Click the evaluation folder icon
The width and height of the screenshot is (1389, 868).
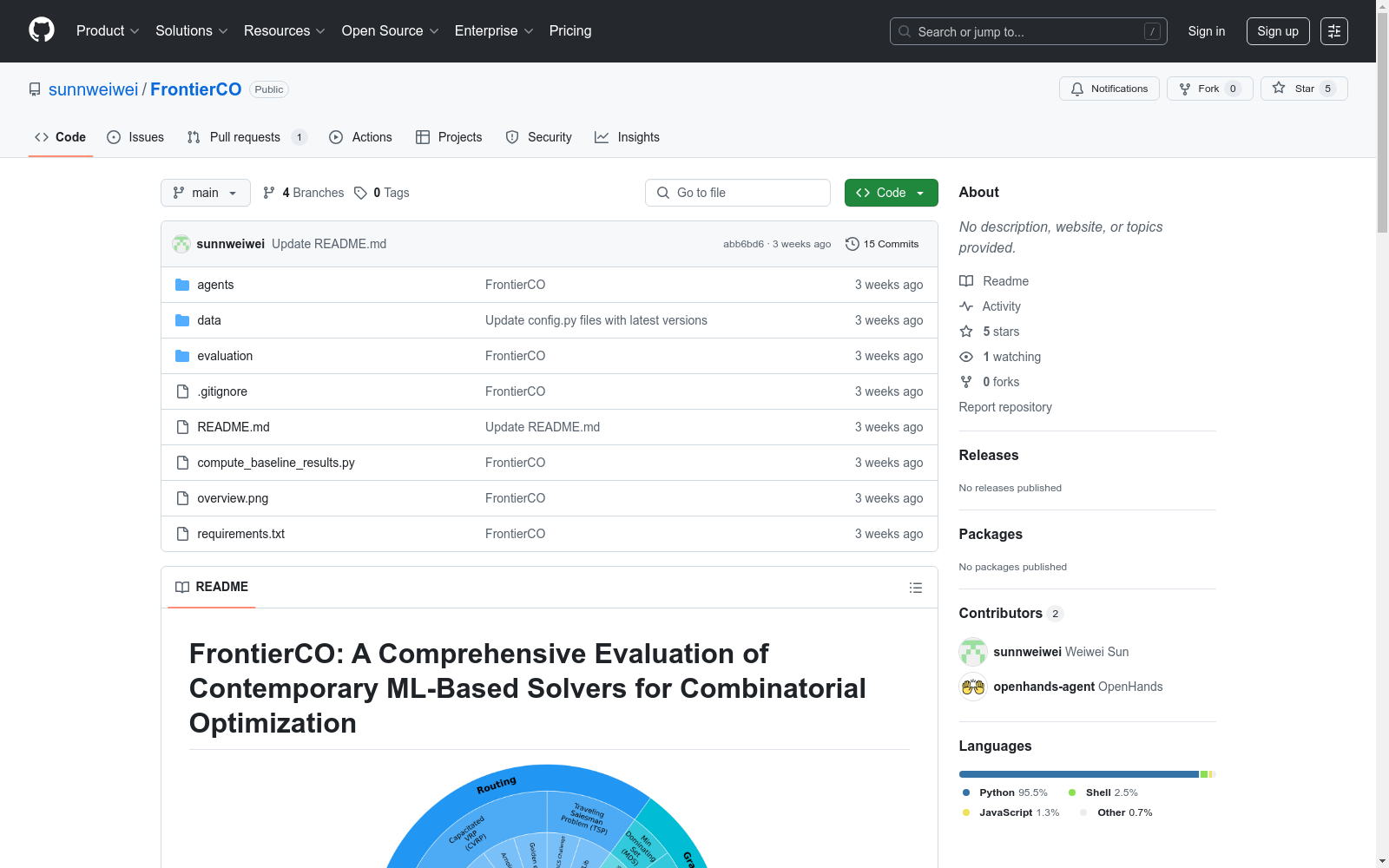coord(182,356)
